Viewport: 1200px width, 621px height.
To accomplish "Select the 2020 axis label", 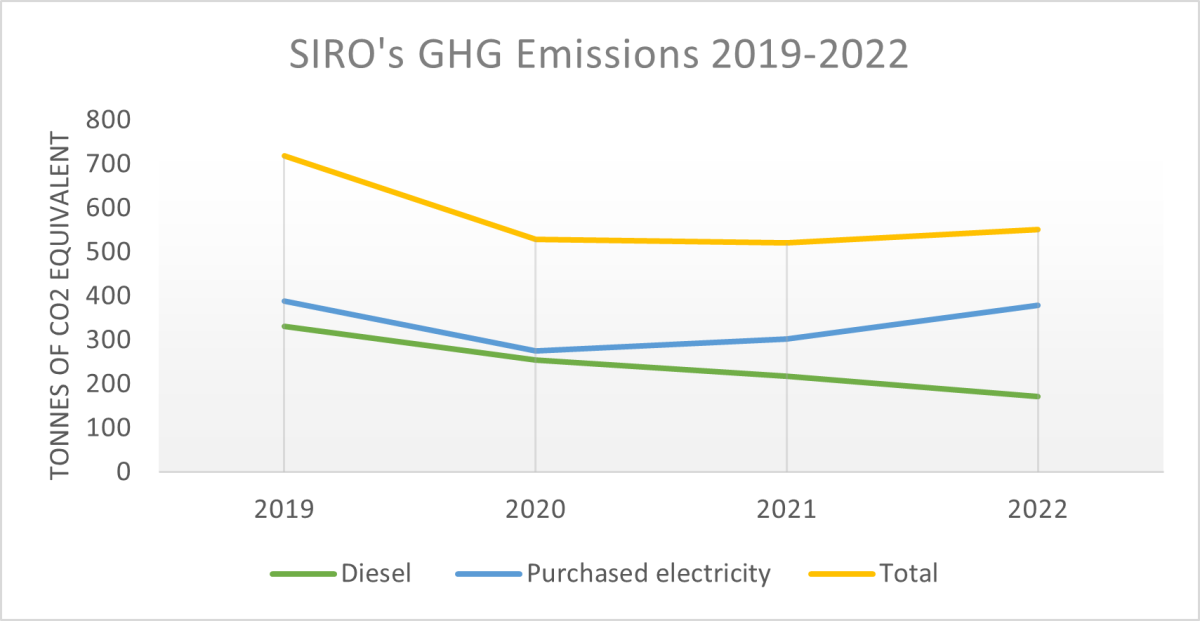I will coord(535,509).
